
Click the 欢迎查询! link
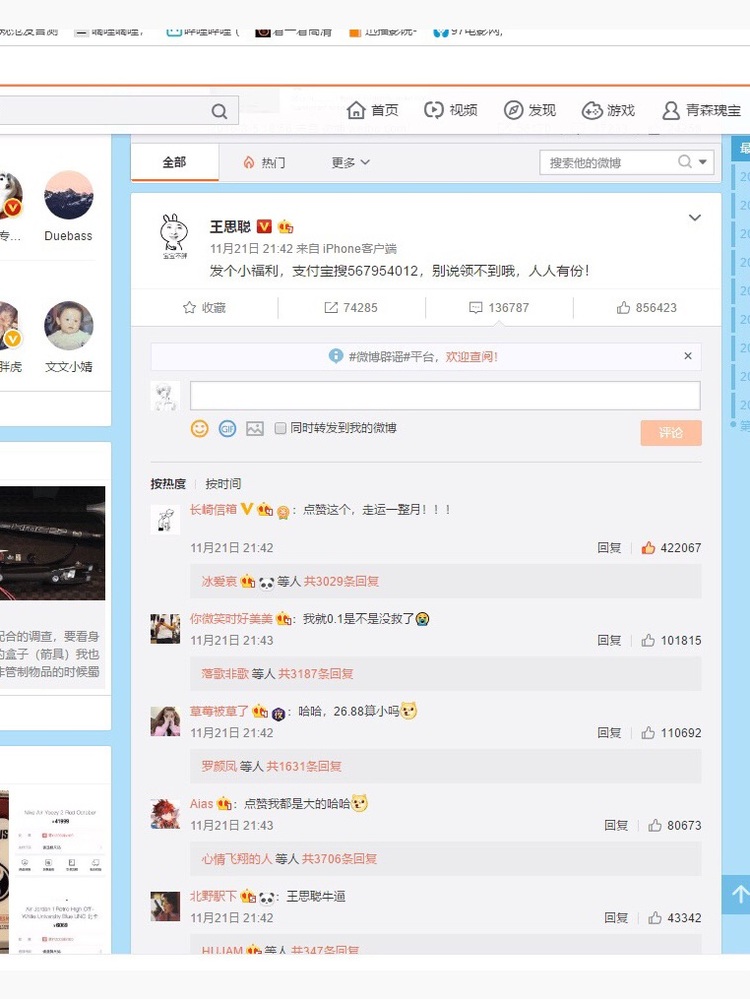472,357
